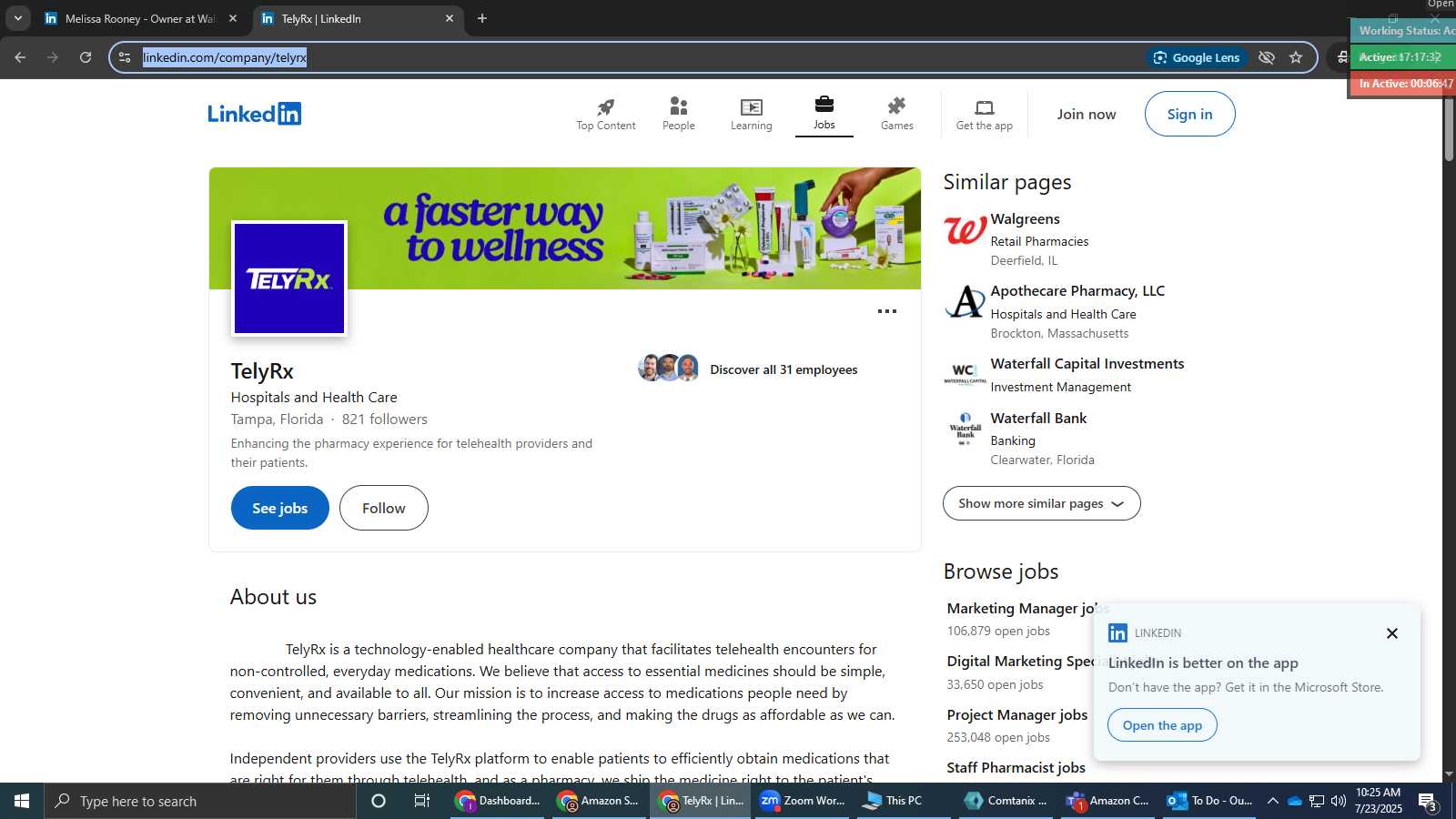Bookmark this page with the star icon
1456x819 pixels.
point(1296,57)
